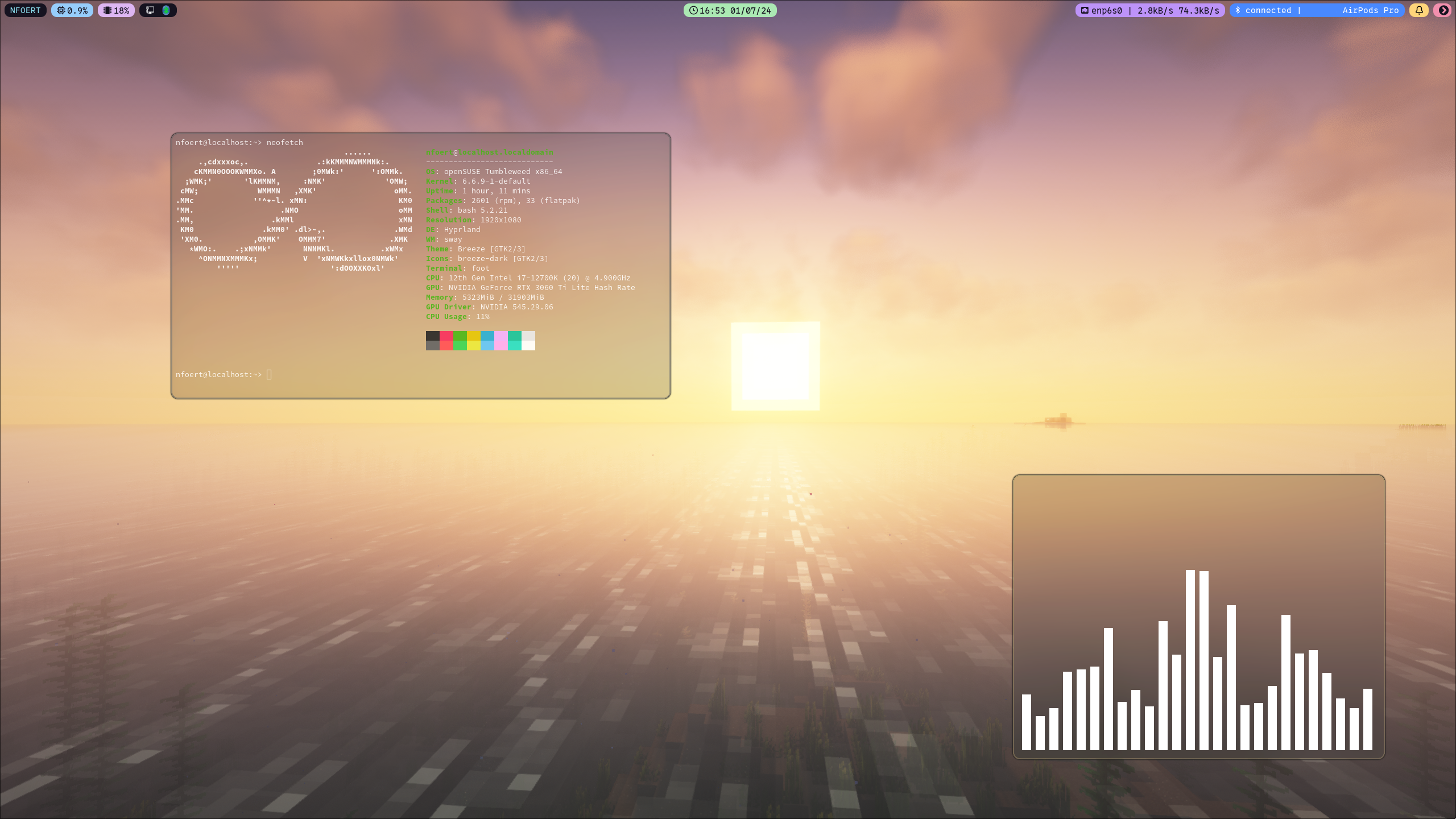The image size is (1456, 819).
Task: Click the Bluetooth symbol beside connected
Action: pyautogui.click(x=1238, y=10)
